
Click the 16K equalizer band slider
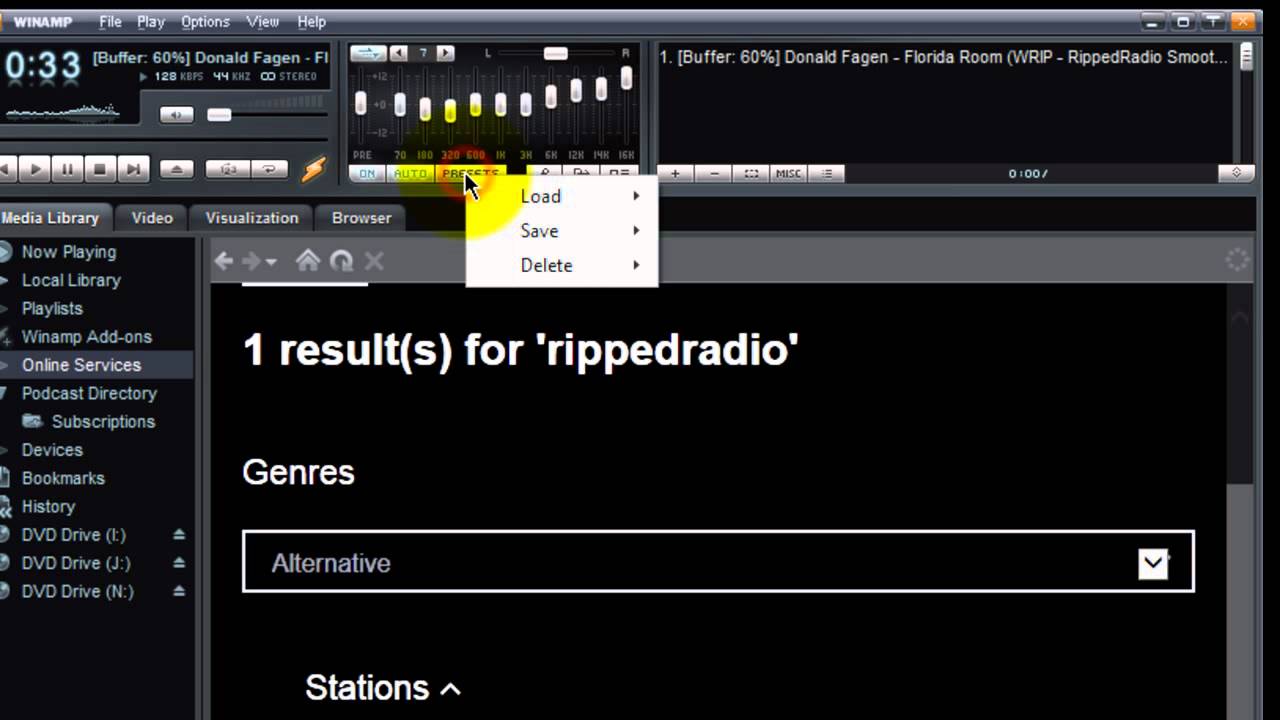[x=626, y=78]
